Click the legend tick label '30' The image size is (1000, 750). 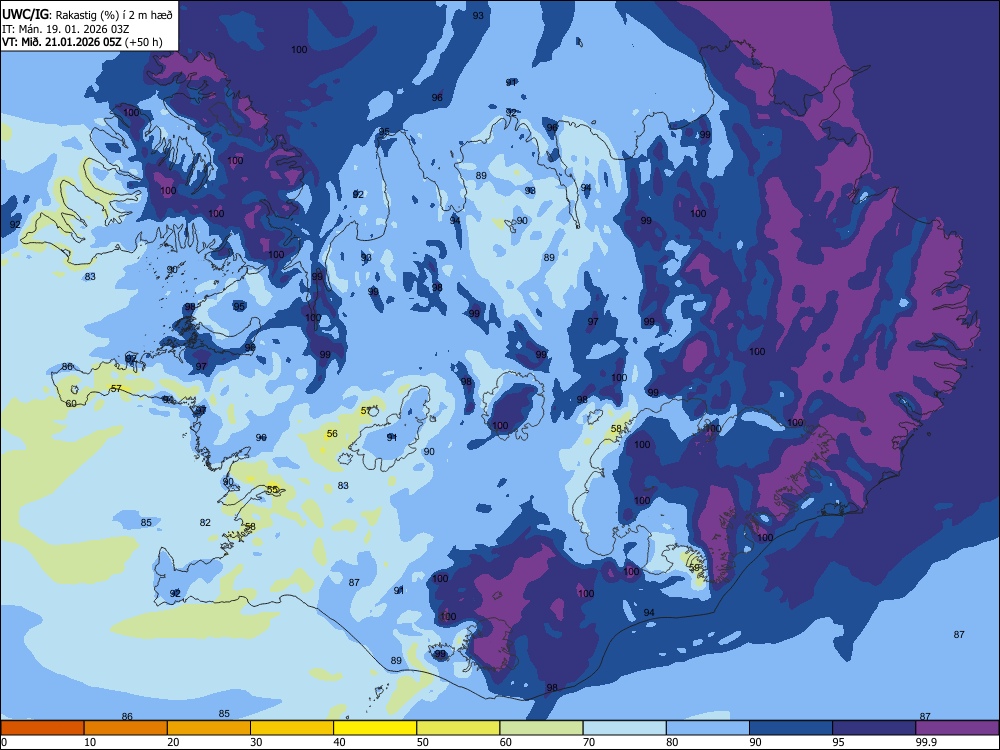tap(256, 742)
